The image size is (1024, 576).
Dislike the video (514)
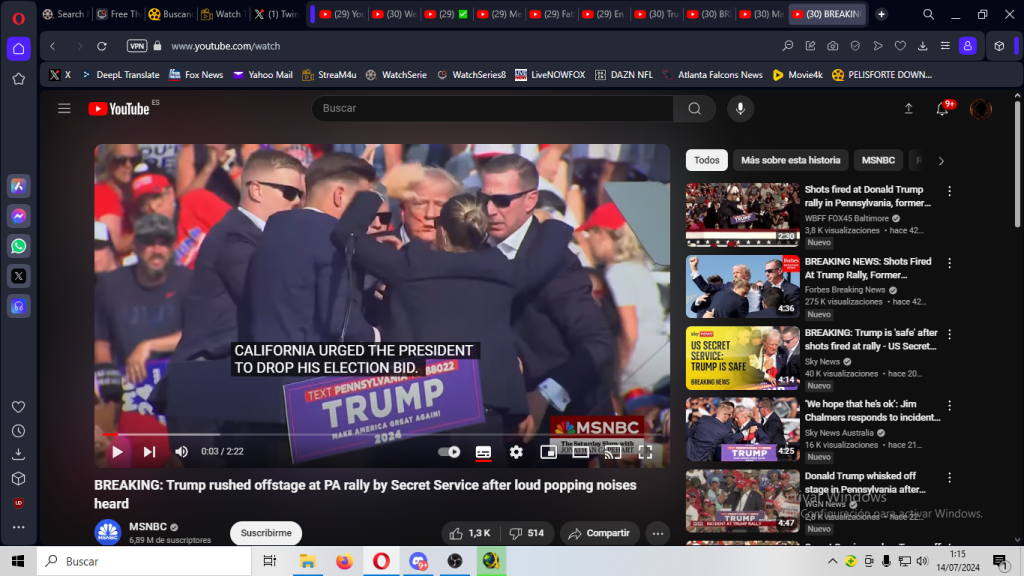click(x=526, y=534)
